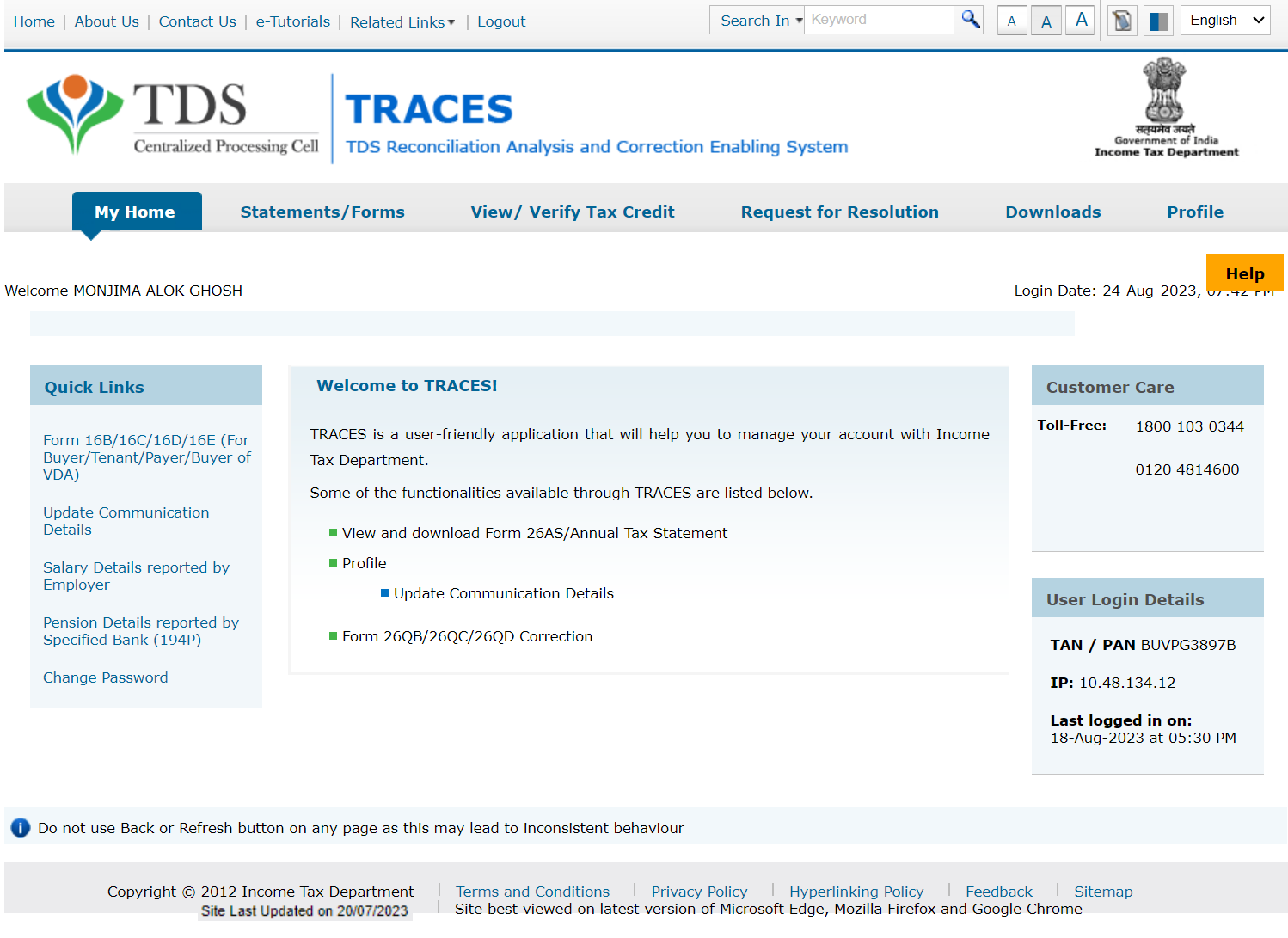Click the Help button
The width and height of the screenshot is (1288, 938).
1245,273
